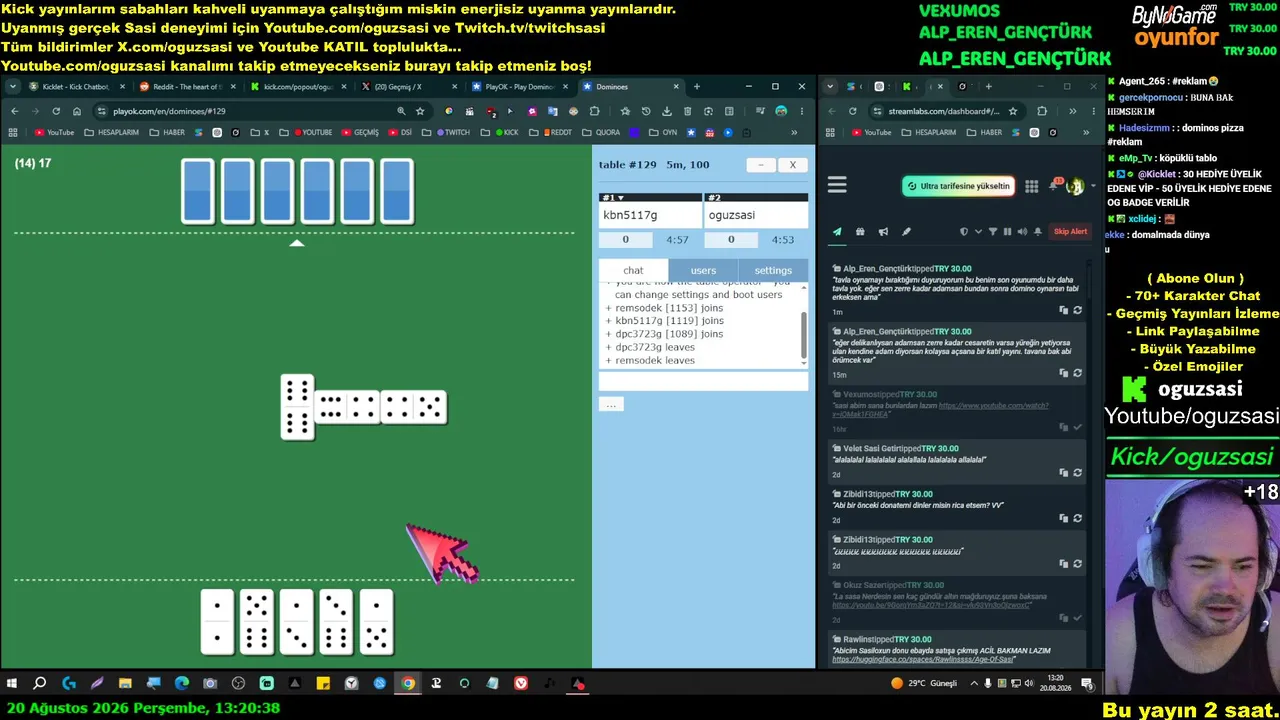Open the gift icon tab in Streamlabs
The image size is (1280, 720).
coord(860,232)
